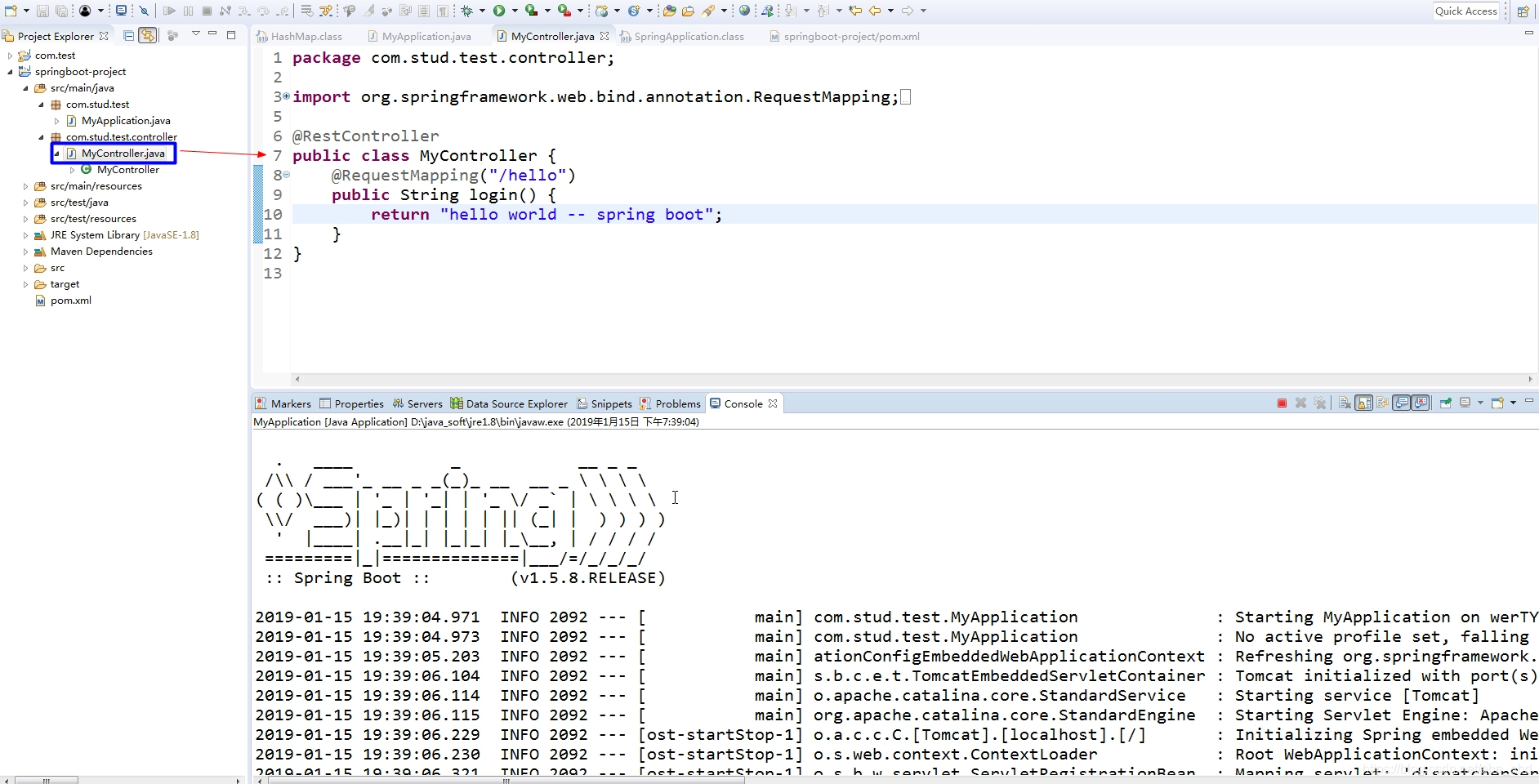1539x784 pixels.
Task: Click Project Explorer horizontal scrollbar thumb
Action: [x=47, y=781]
